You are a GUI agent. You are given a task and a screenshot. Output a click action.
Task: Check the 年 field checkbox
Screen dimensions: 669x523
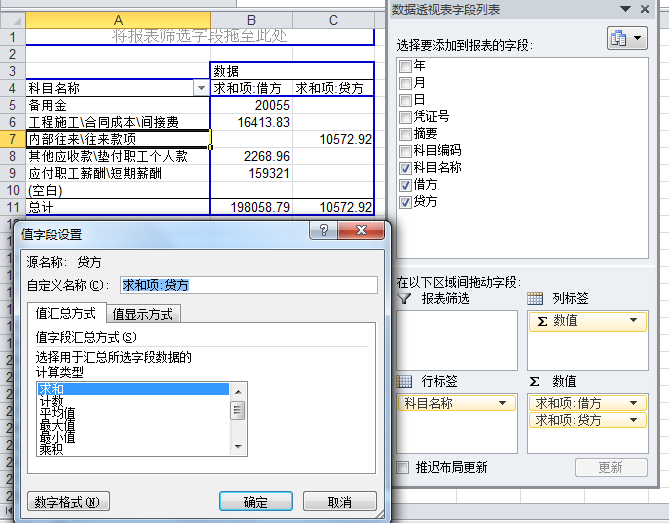pos(405,65)
